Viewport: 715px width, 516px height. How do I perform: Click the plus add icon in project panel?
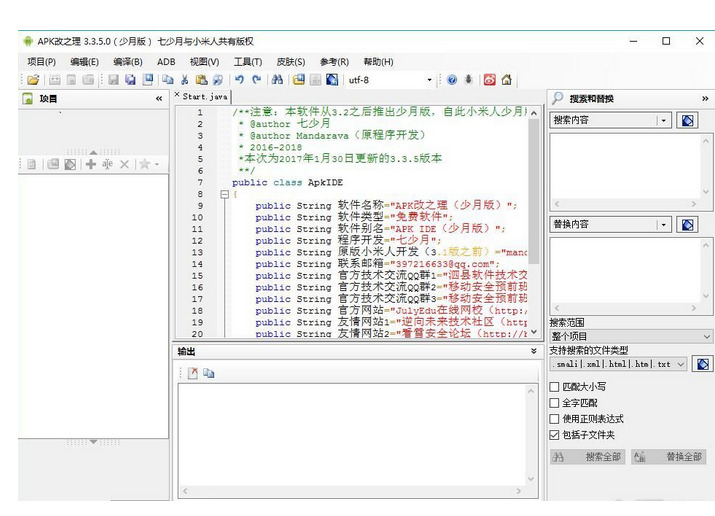pos(91,164)
